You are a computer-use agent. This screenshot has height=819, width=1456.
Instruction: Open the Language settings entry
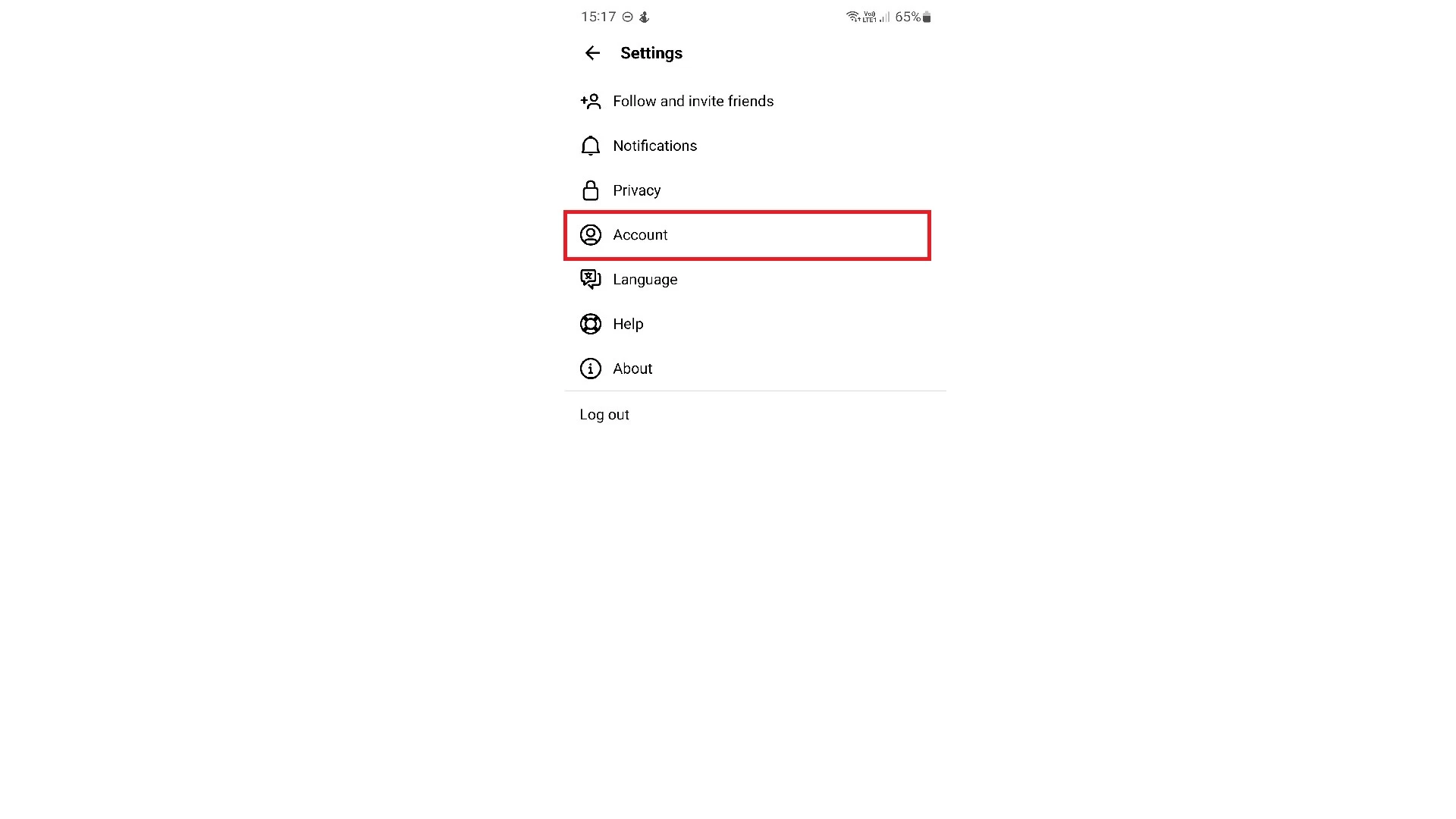pos(755,279)
